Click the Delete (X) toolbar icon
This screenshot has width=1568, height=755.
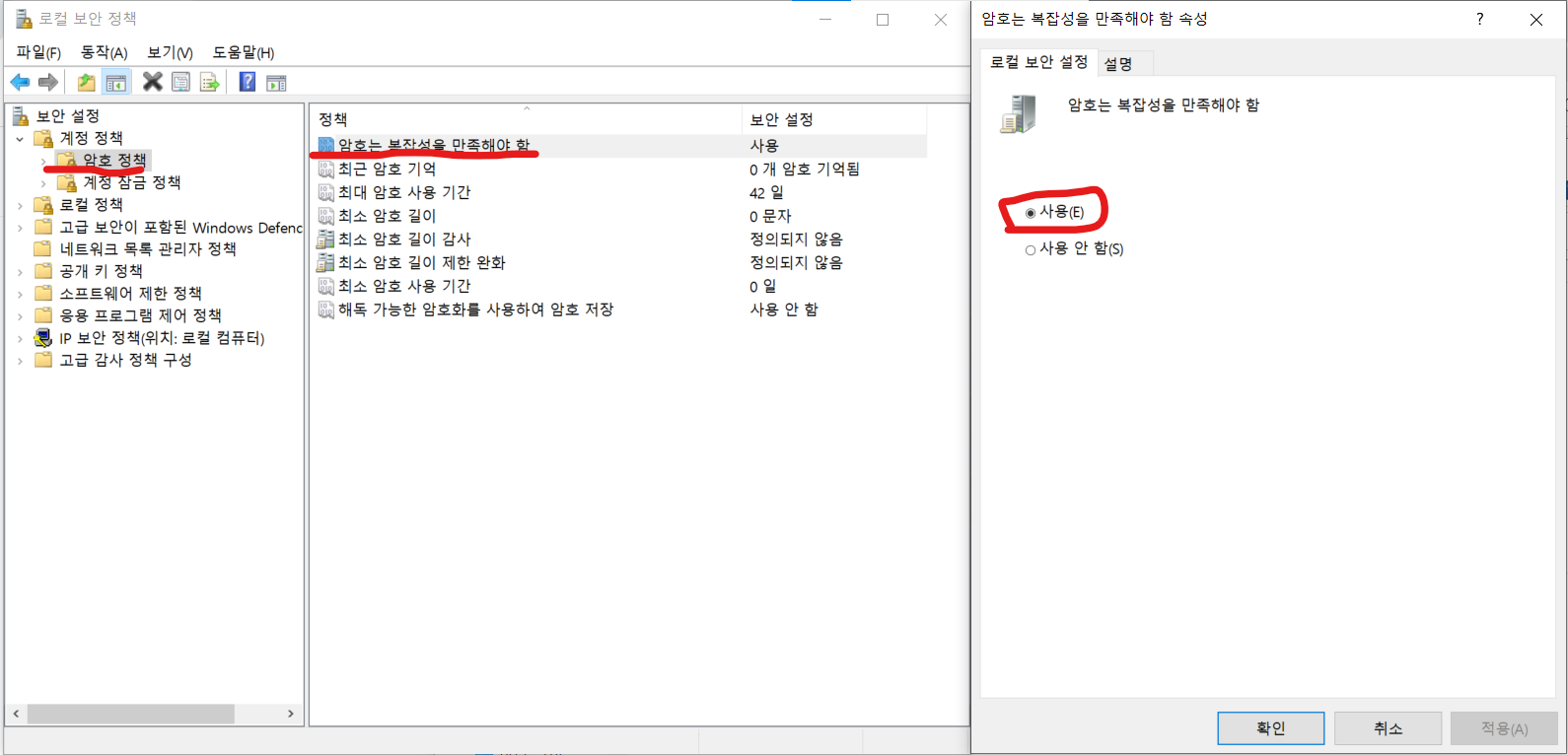tap(153, 82)
